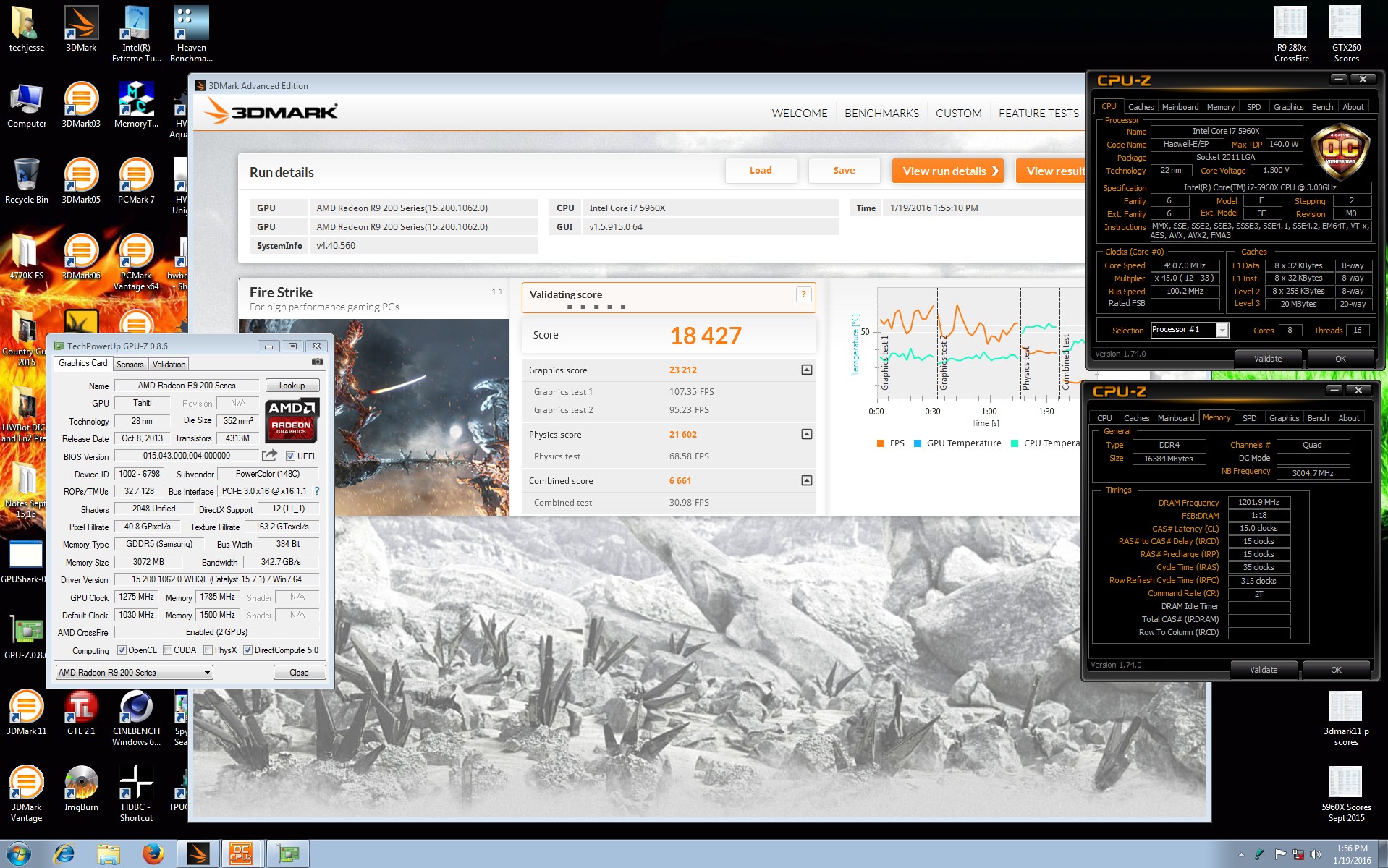Viewport: 1388px width, 868px height.
Task: Click orange FPS legend swatch
Action: click(881, 443)
